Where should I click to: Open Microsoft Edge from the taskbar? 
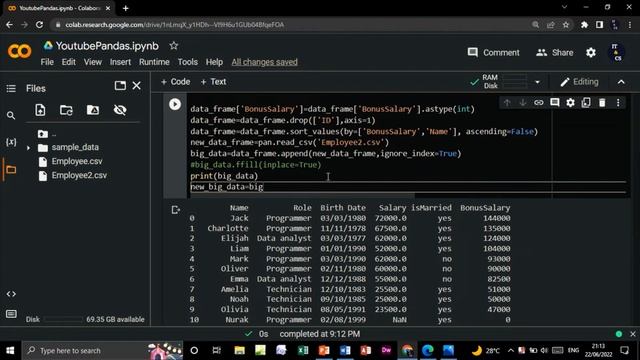tap(428, 350)
